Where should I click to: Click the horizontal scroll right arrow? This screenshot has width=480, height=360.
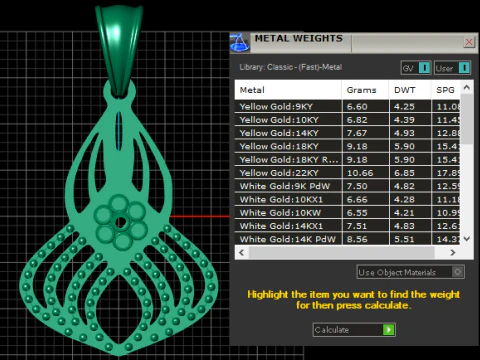coord(453,253)
